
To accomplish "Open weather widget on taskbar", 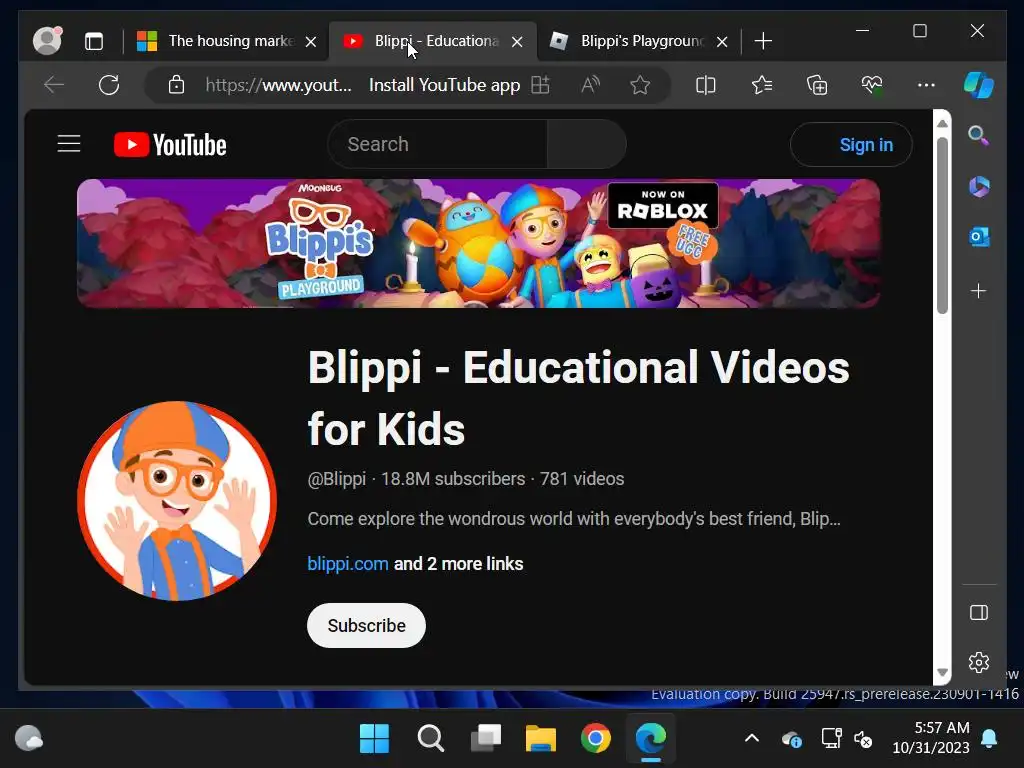I will tap(28, 739).
